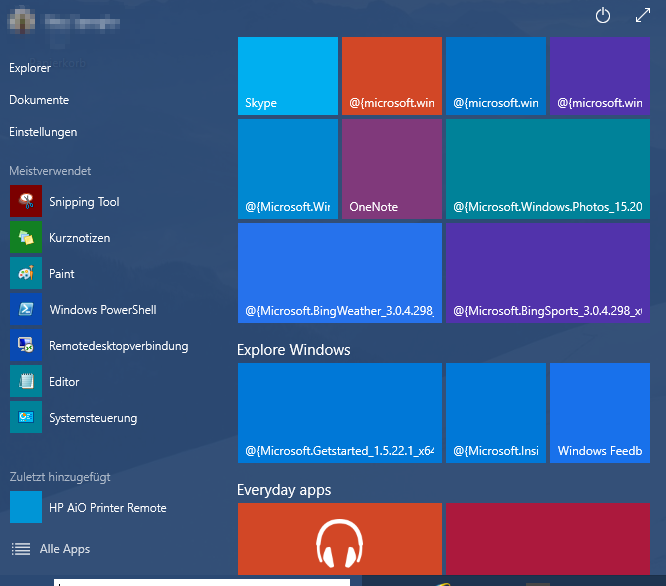Open the Editor notepad icon
The height and width of the screenshot is (586, 666).
point(26,381)
